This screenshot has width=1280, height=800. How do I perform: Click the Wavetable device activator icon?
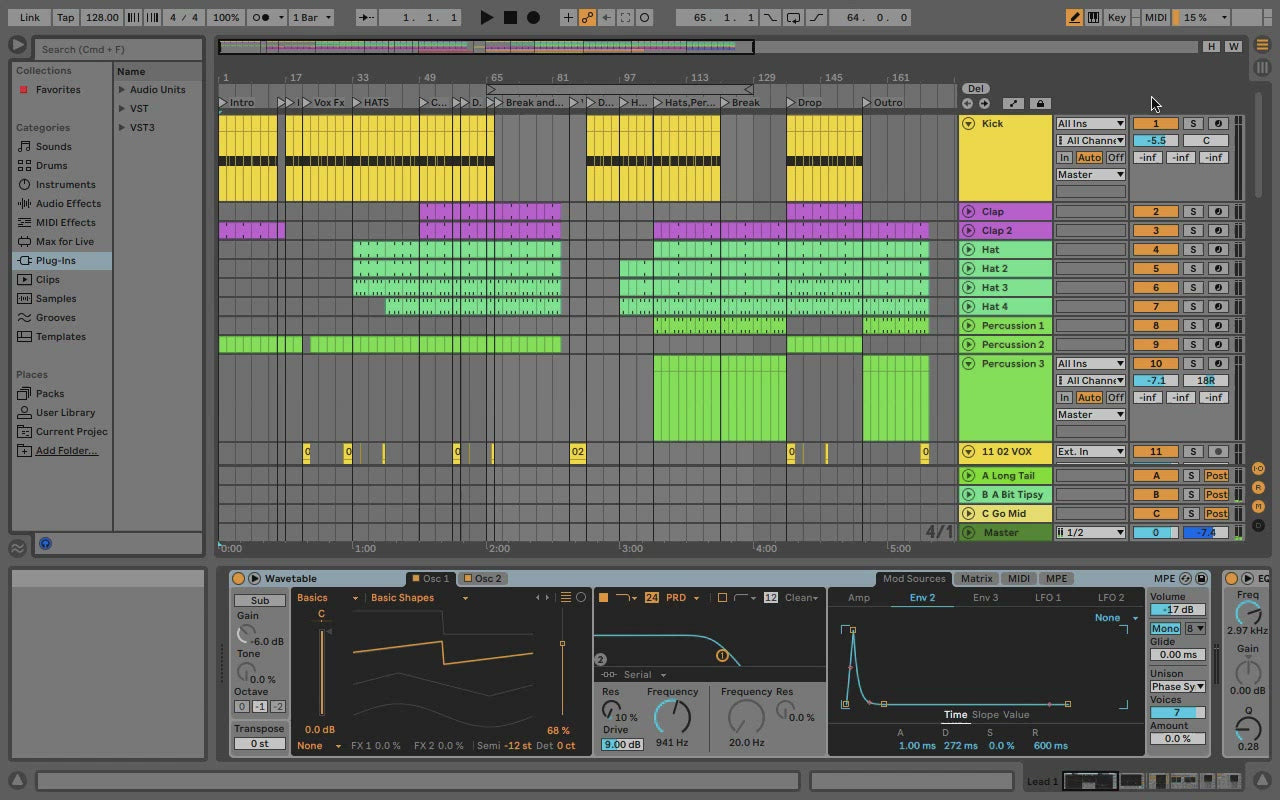click(x=238, y=578)
